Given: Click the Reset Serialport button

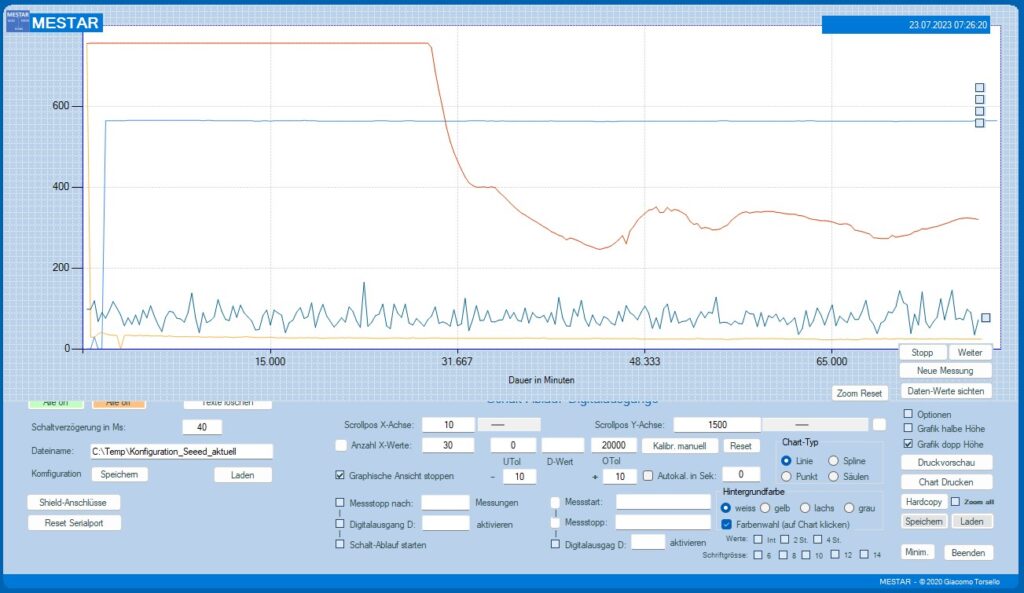Looking at the screenshot, I should 74,523.
